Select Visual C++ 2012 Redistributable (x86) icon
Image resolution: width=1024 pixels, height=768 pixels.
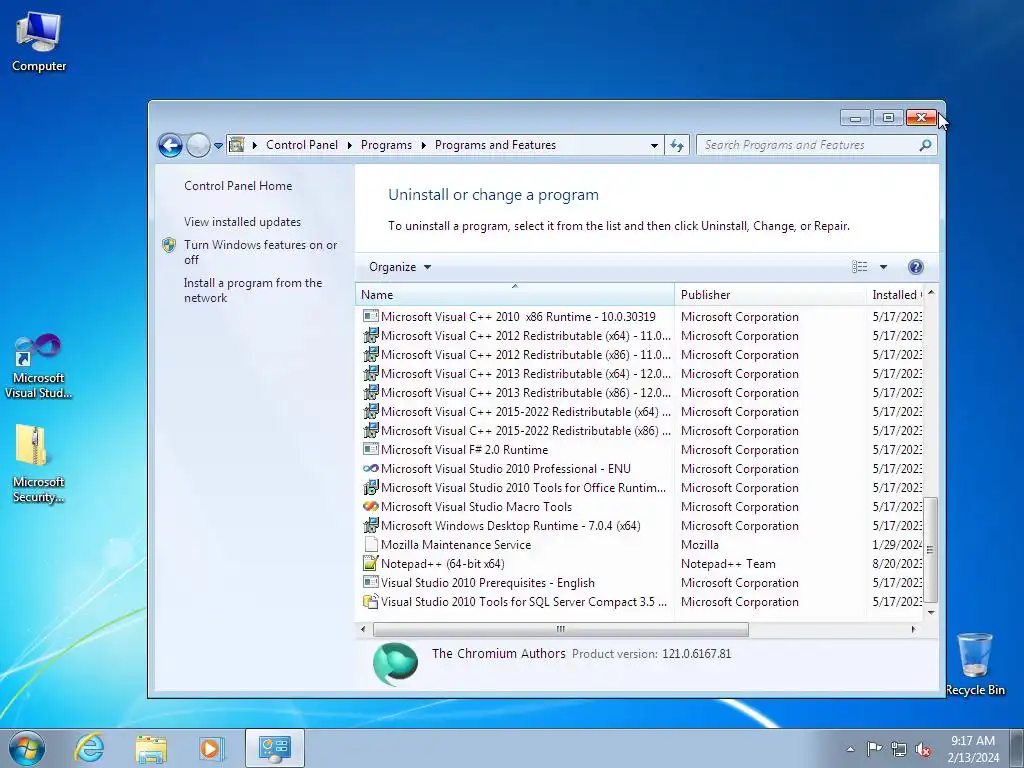(x=370, y=355)
